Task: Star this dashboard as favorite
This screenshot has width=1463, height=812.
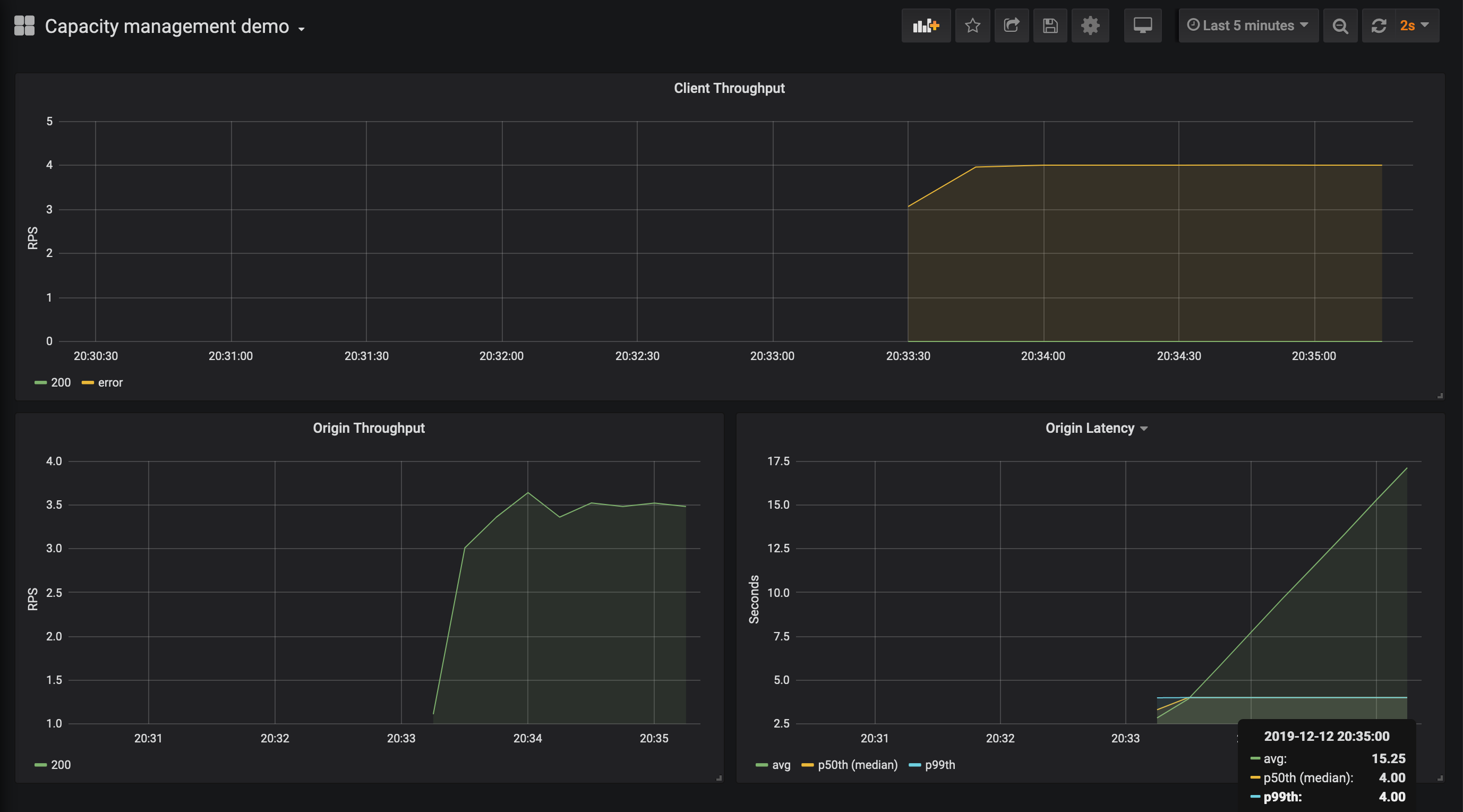Action: click(972, 25)
